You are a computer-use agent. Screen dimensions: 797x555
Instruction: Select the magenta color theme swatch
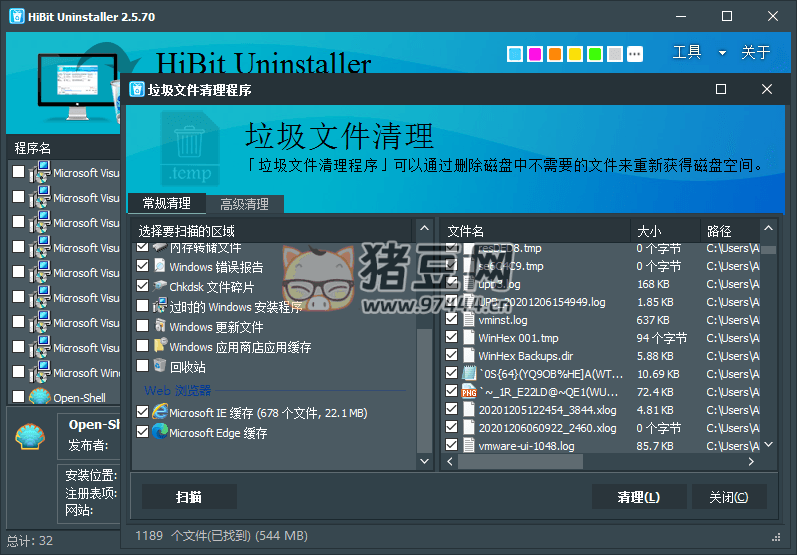click(x=535, y=53)
